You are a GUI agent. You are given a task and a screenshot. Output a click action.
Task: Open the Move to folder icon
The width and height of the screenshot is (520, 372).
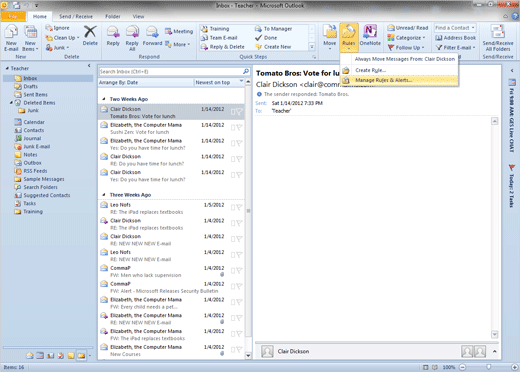click(330, 32)
